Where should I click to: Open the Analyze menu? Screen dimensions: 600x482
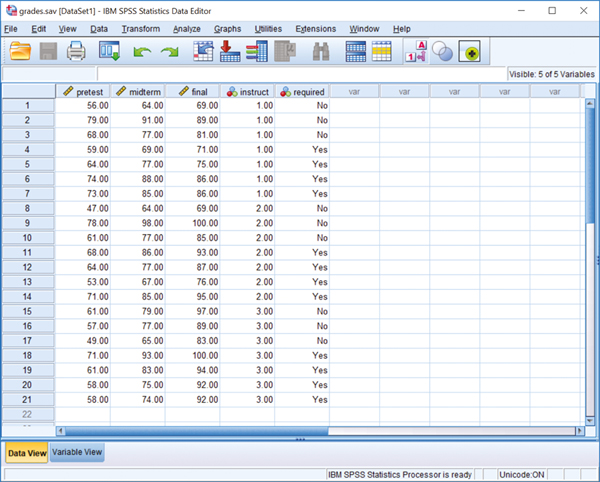[187, 29]
